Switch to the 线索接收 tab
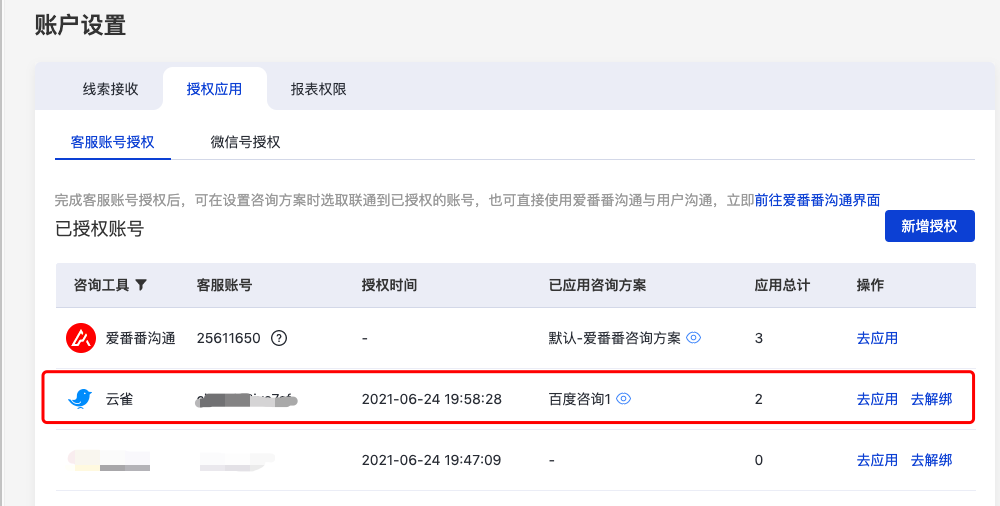 [110, 89]
